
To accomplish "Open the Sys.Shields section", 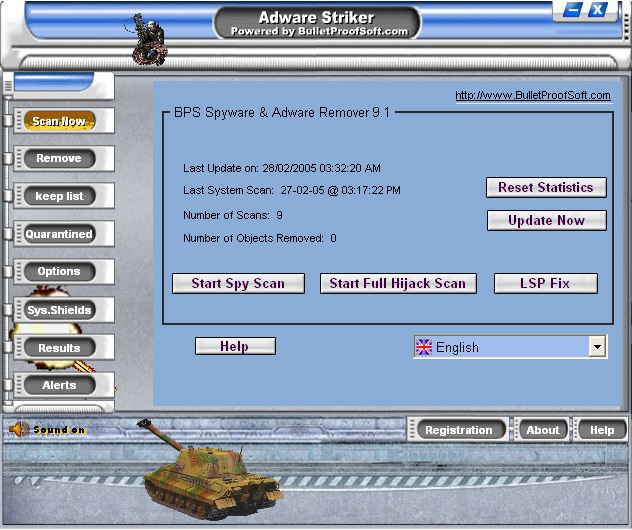I will click(60, 310).
